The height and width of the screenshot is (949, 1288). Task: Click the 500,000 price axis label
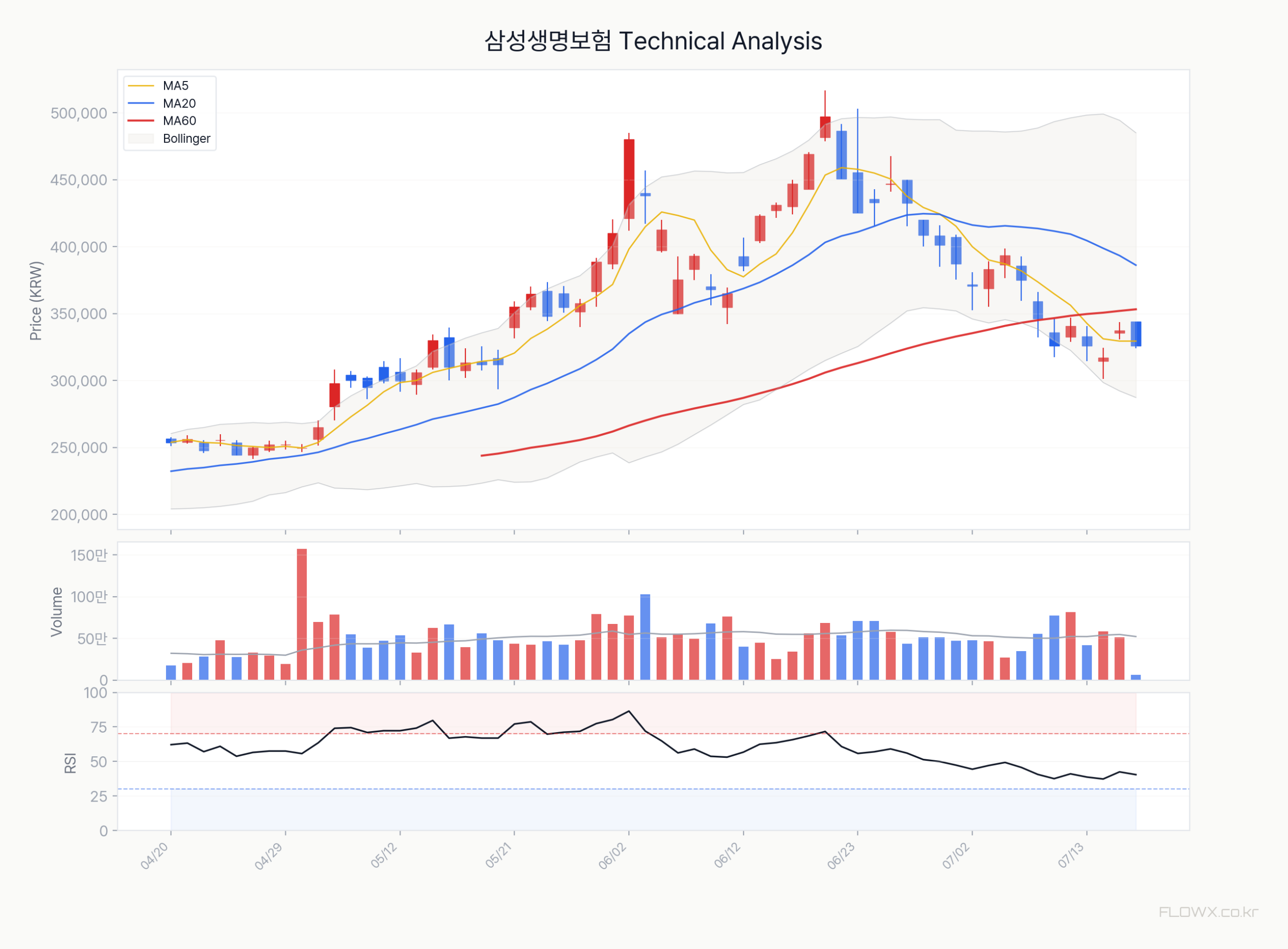pos(78,113)
